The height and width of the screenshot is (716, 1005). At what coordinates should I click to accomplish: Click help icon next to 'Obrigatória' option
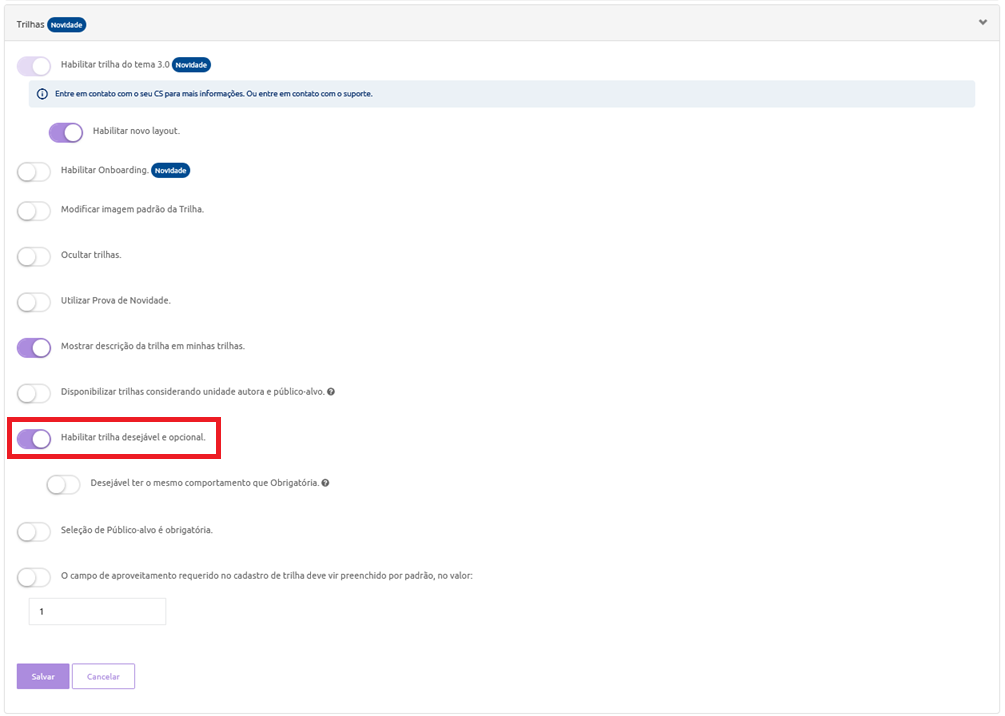325,483
